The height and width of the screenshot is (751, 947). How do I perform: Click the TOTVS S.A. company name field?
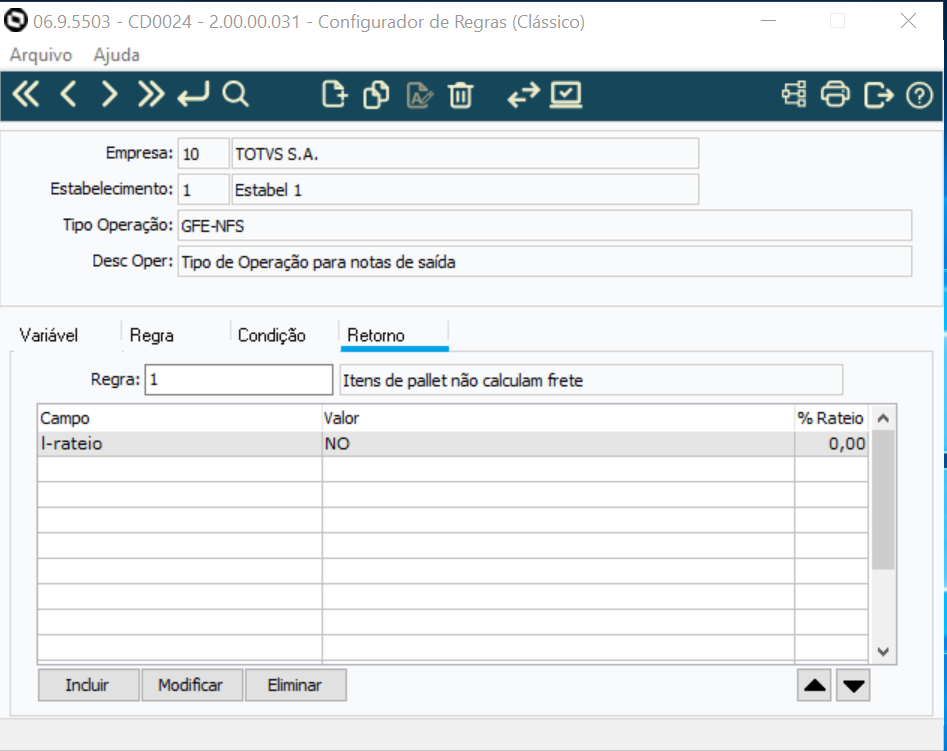tap(465, 154)
